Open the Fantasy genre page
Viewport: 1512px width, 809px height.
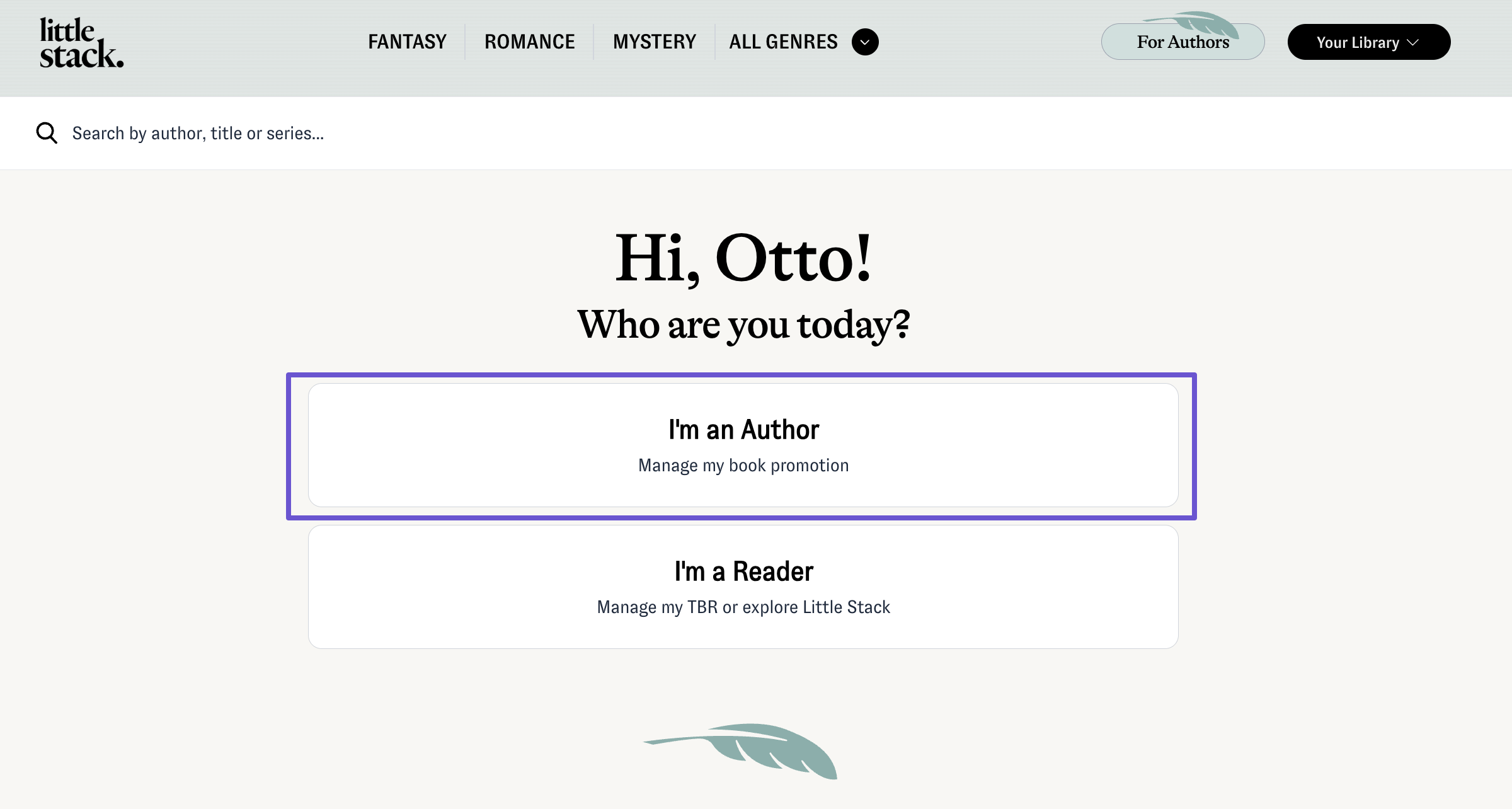tap(407, 42)
